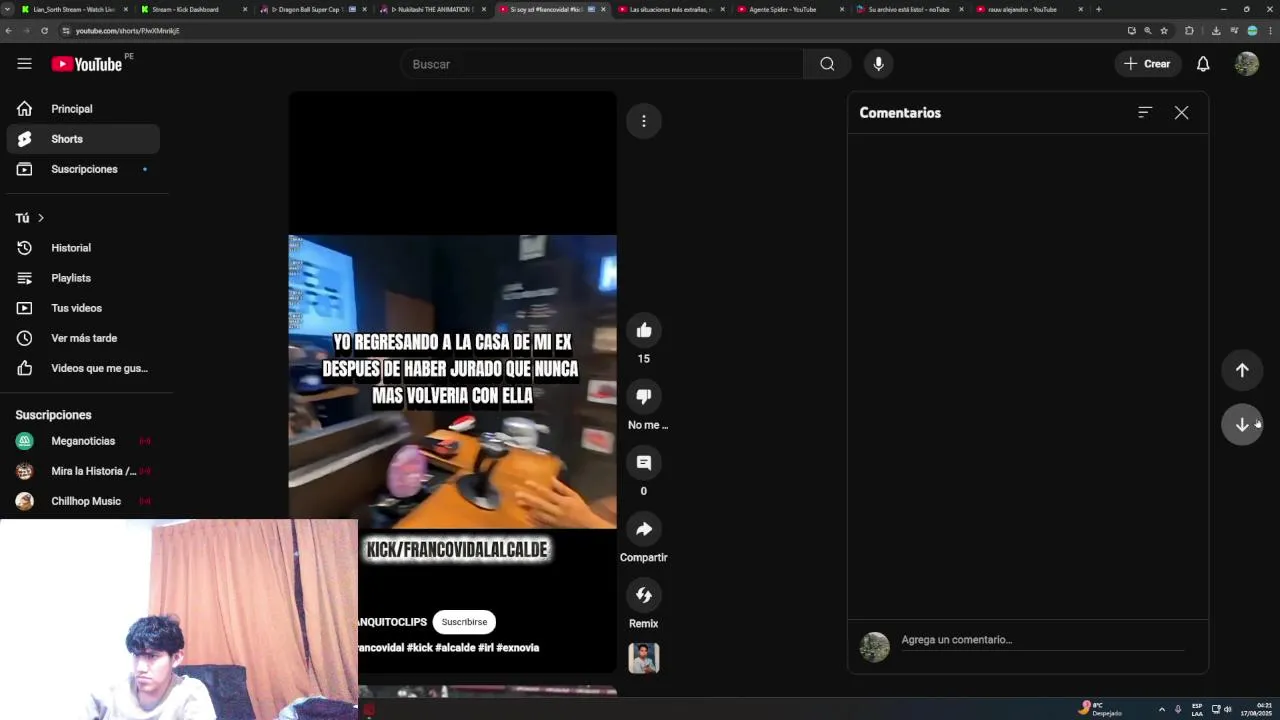The width and height of the screenshot is (1280, 720).
Task: Open Meganoticias channel subscription
Action: click(x=83, y=441)
